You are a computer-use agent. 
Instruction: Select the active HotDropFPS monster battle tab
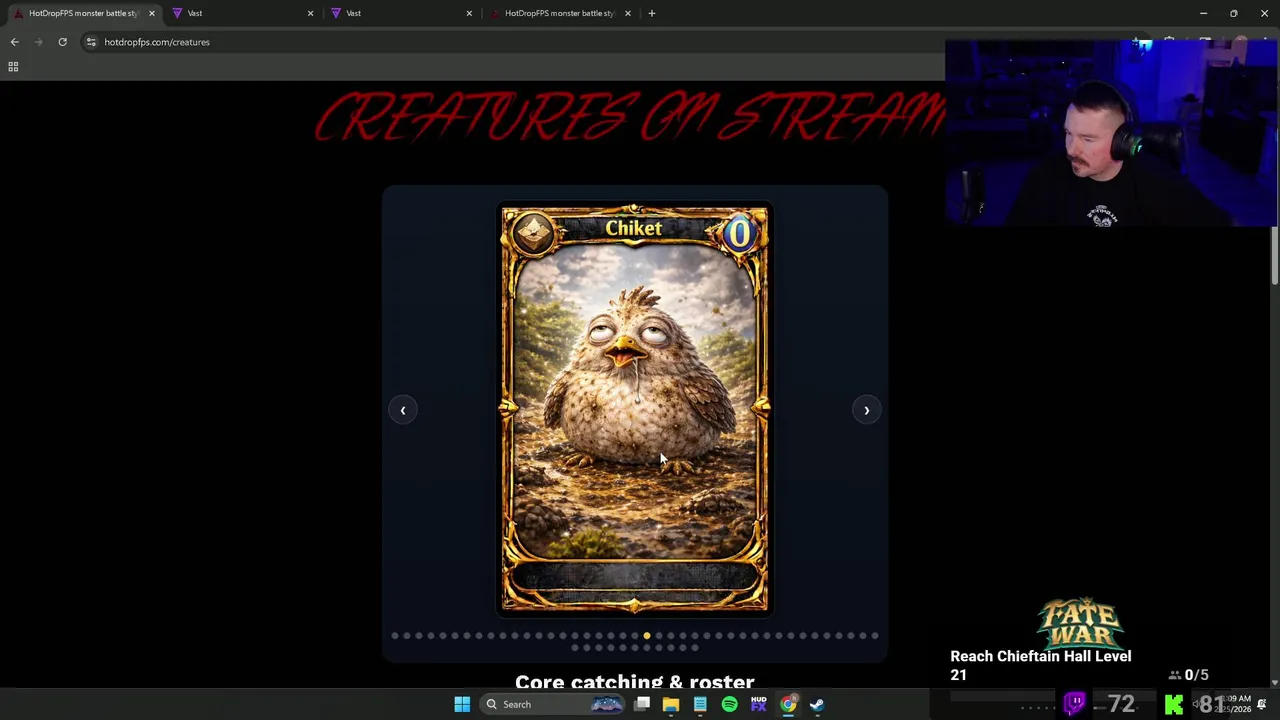(82, 13)
